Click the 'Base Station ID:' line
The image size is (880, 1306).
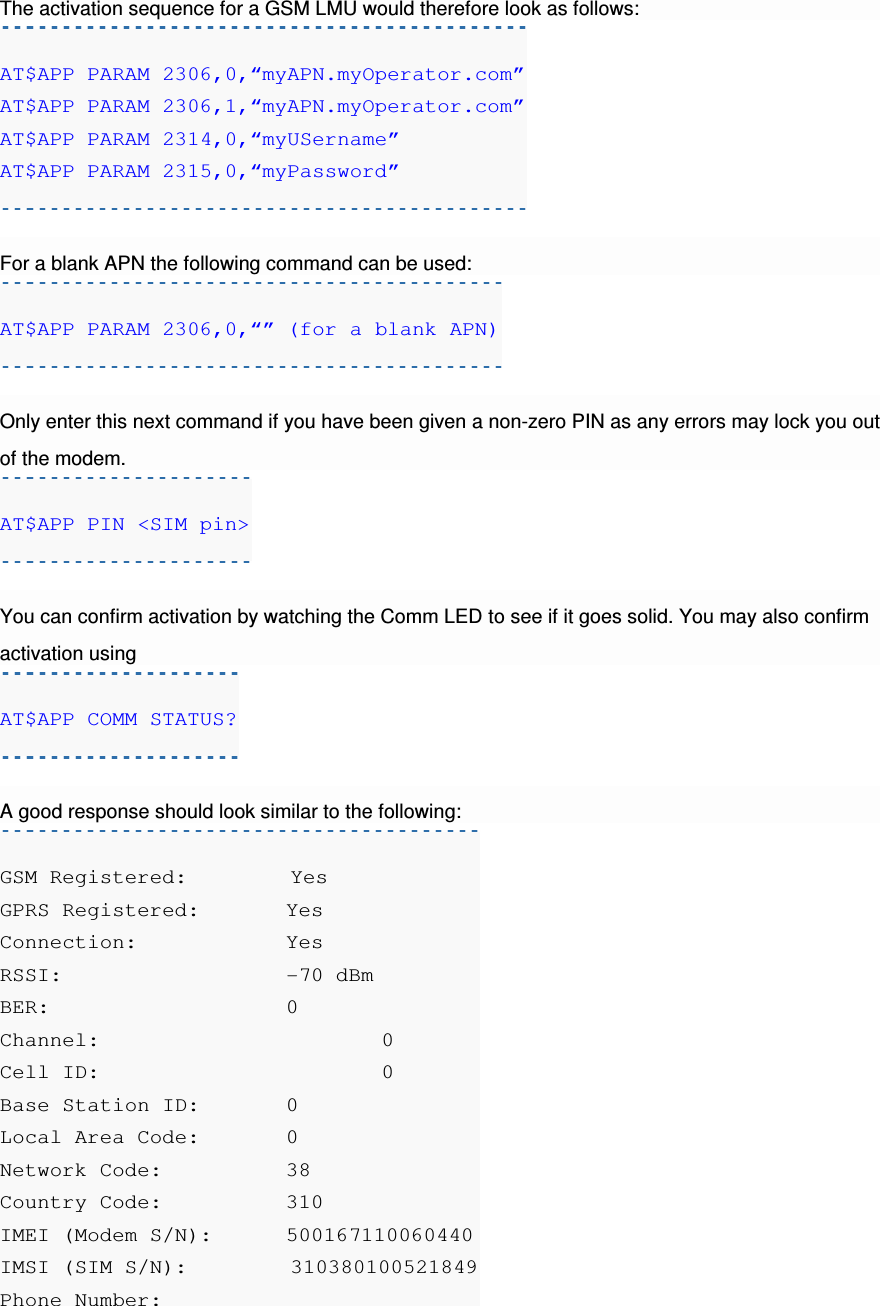coord(150,1105)
